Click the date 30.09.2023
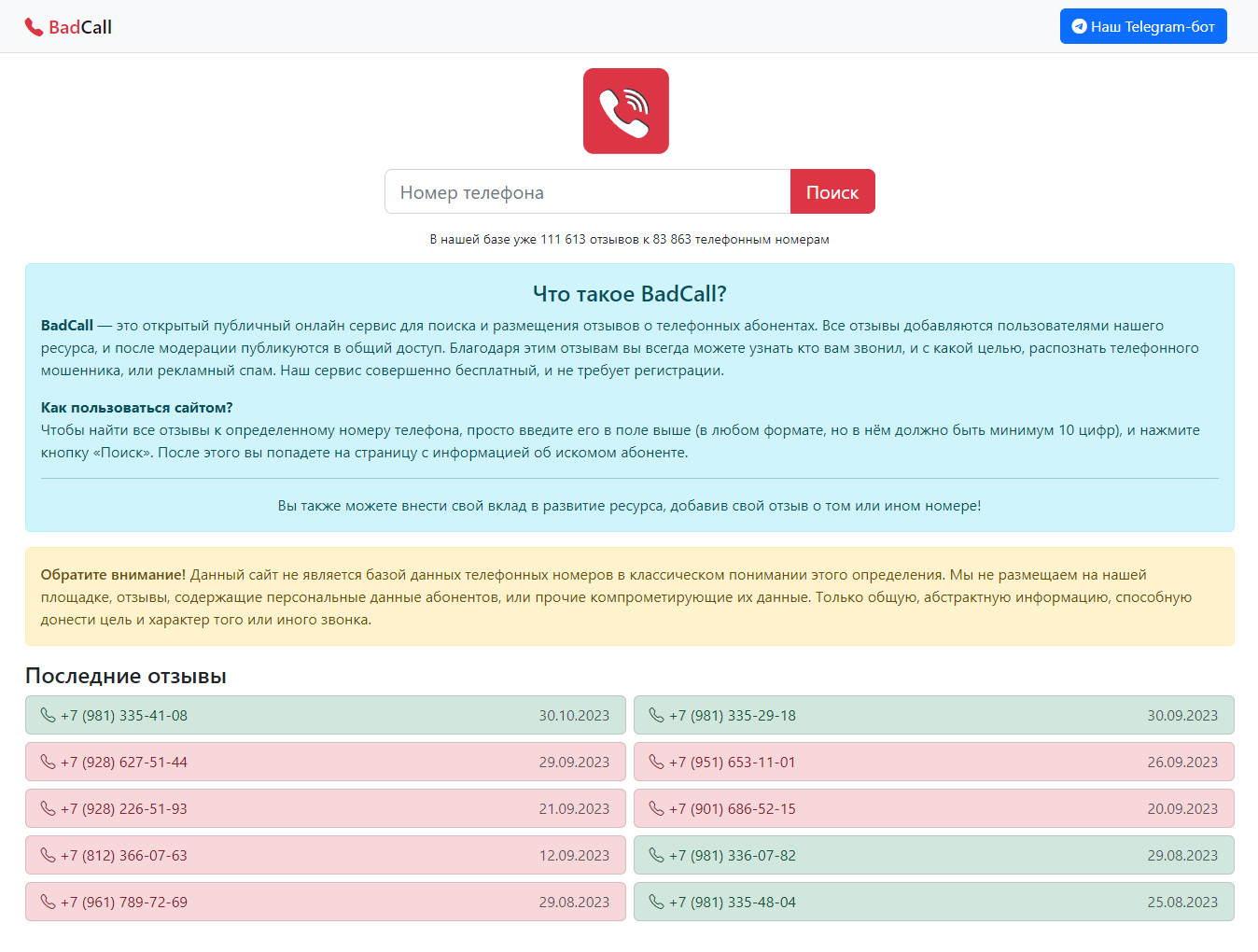 pyautogui.click(x=1182, y=715)
